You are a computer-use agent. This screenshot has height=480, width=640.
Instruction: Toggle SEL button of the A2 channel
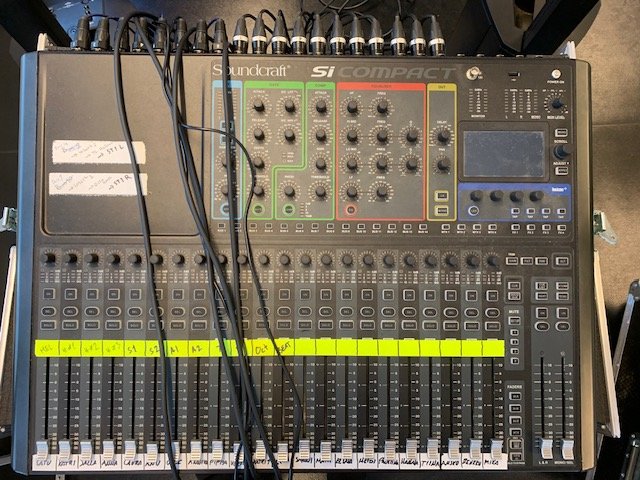(198, 311)
